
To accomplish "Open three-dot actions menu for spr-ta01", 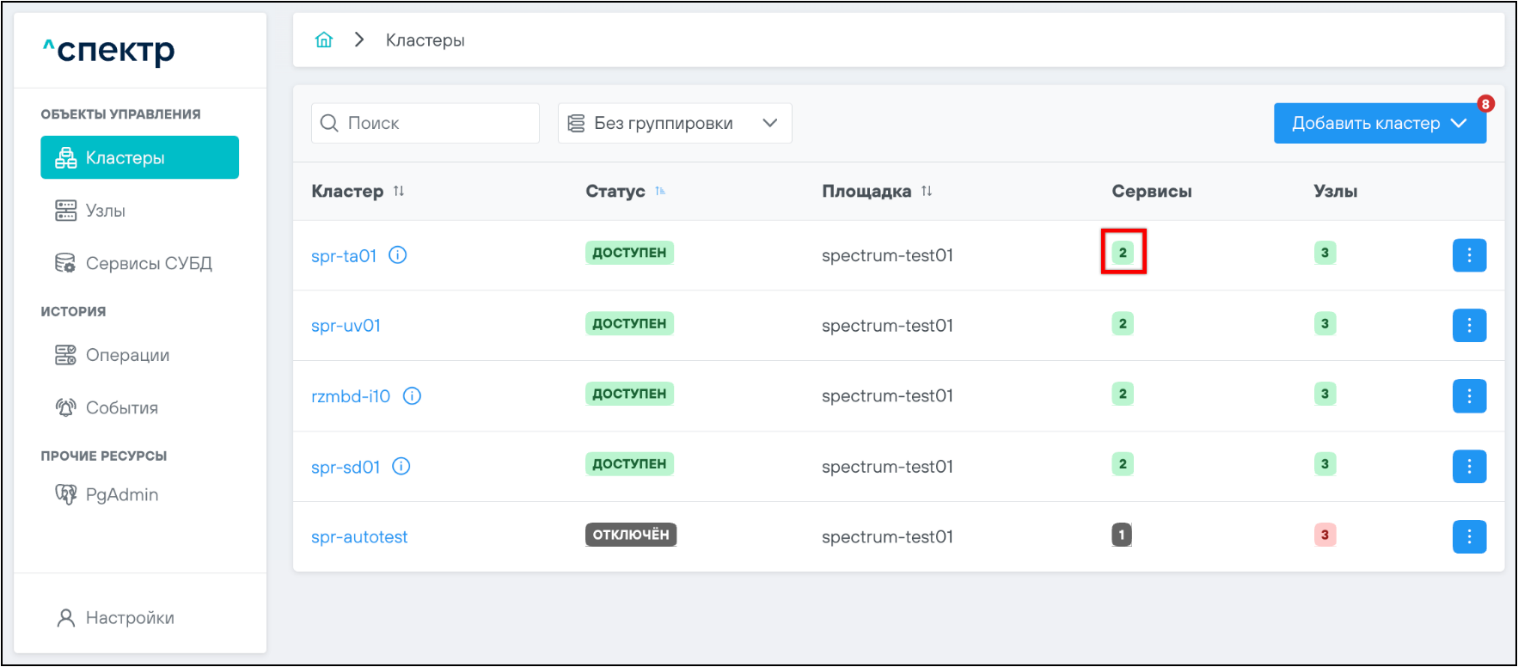I will pos(1468,255).
